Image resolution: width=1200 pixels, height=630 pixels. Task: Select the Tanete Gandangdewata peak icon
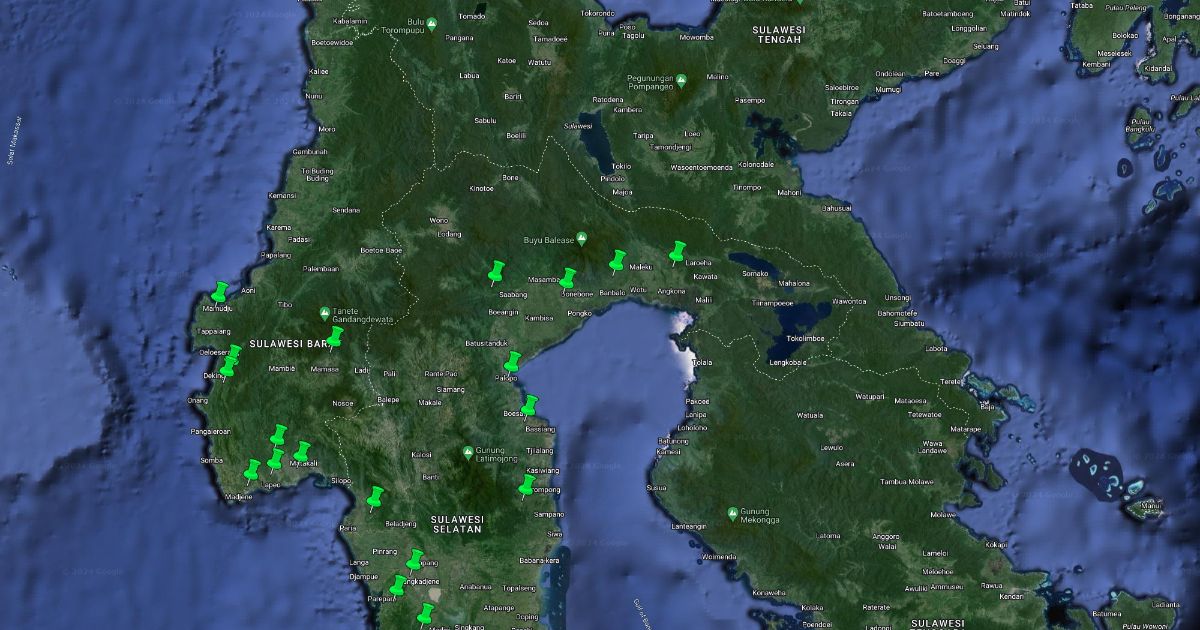(x=325, y=313)
